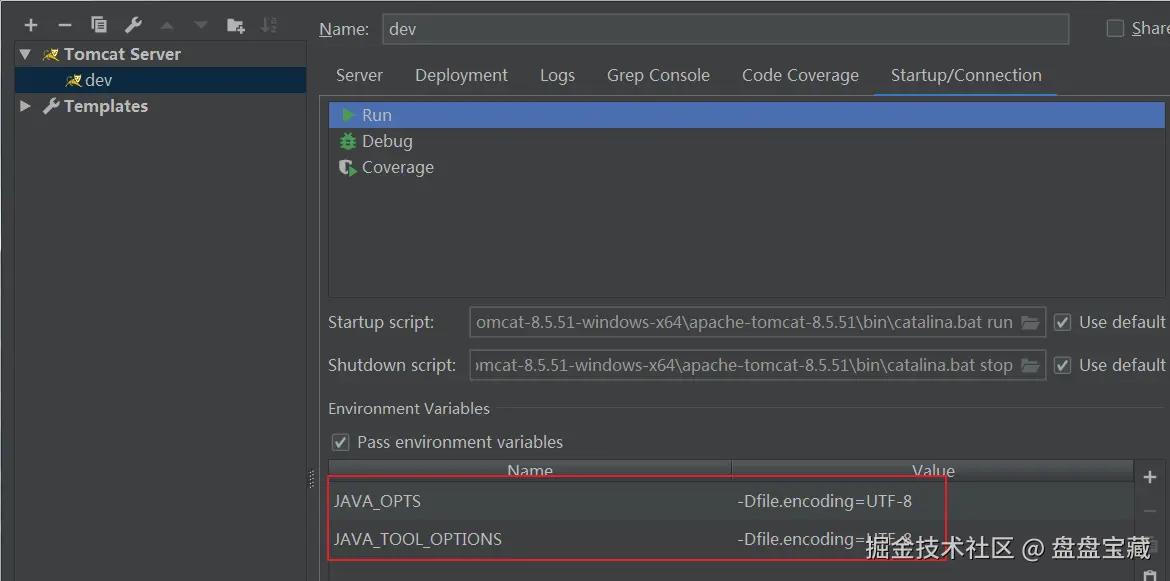1170x581 pixels.
Task: Click the Name input field
Action: pos(725,29)
